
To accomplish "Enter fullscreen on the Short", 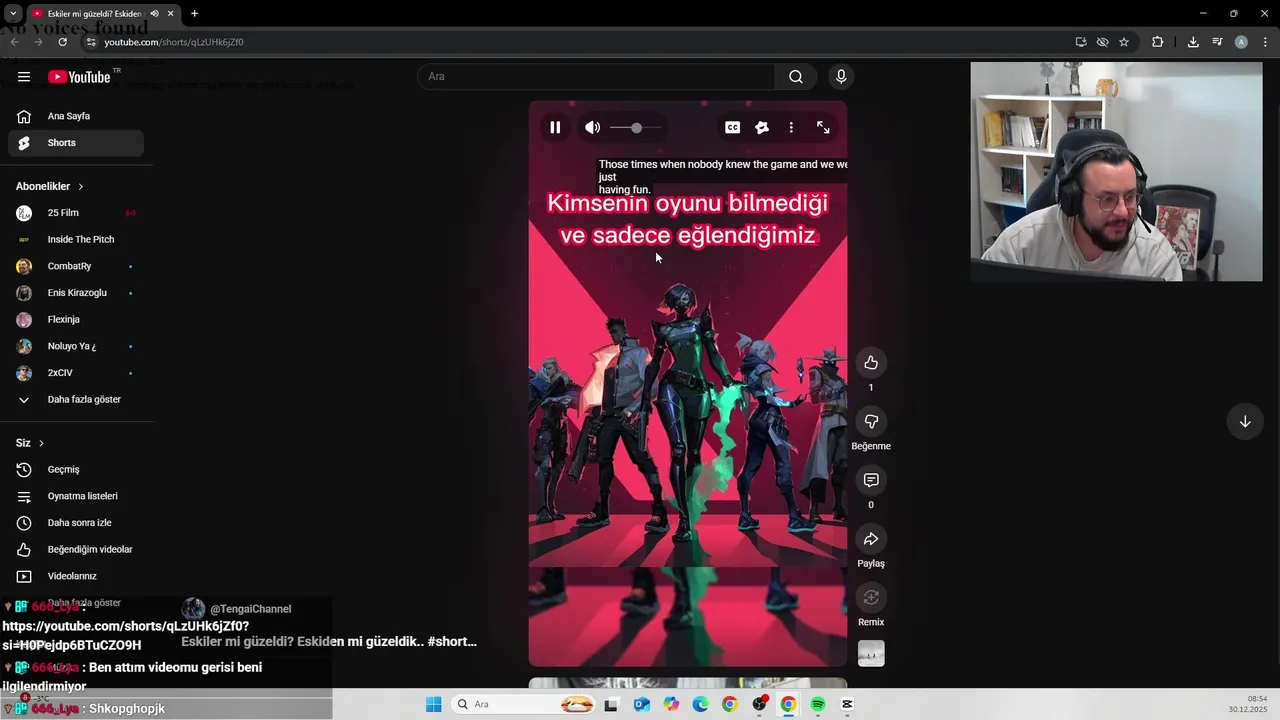I will (x=823, y=128).
